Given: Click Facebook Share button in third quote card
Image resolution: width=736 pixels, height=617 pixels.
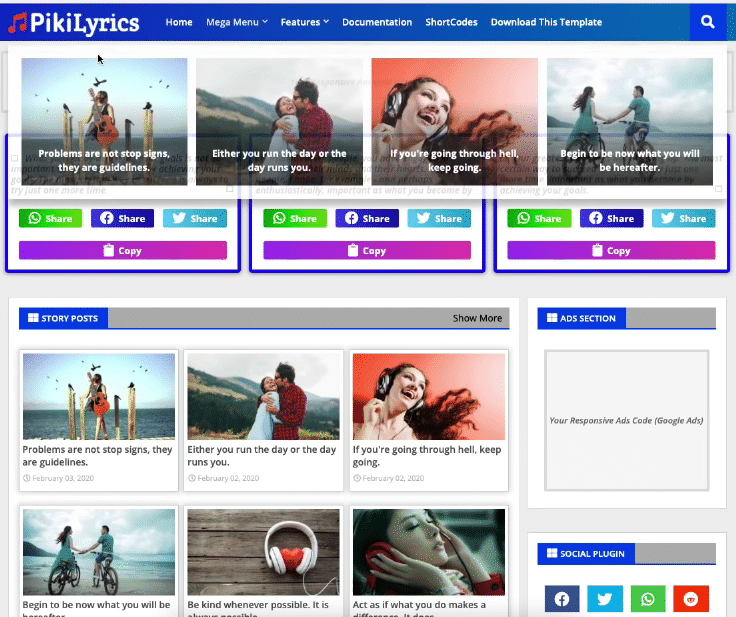Looking at the screenshot, I should point(612,218).
